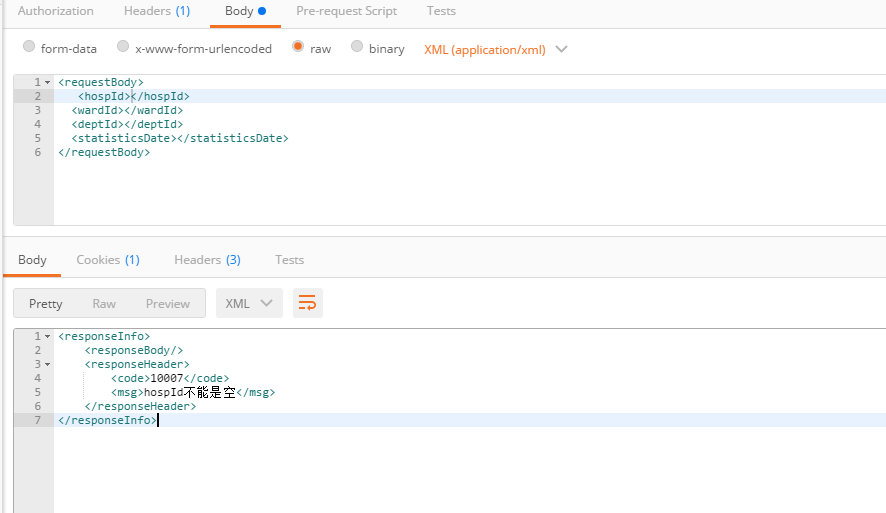
Task: Click the statisticsDate line in request editor
Action: [x=180, y=138]
